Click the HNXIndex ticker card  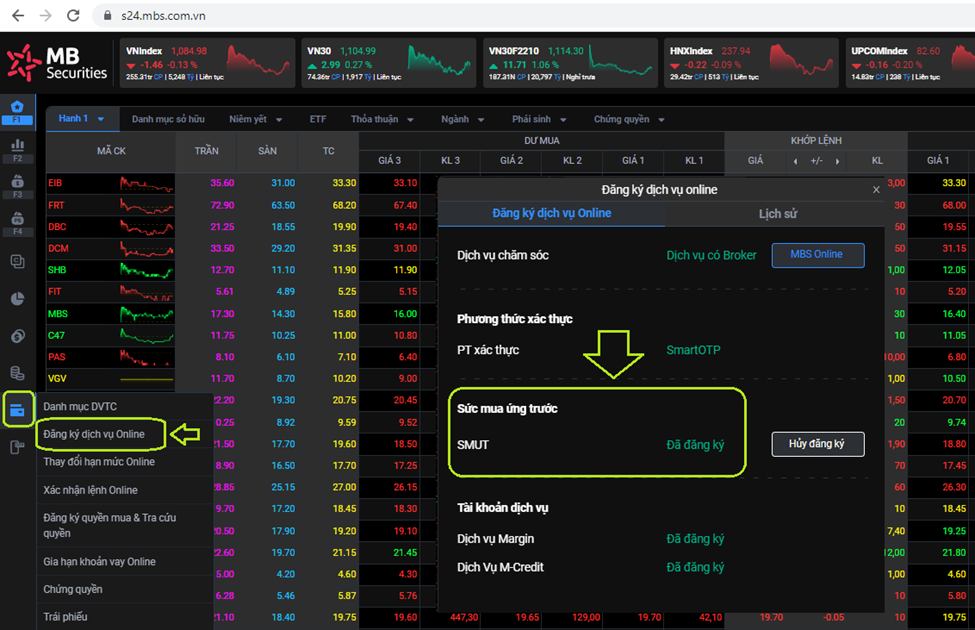(751, 63)
